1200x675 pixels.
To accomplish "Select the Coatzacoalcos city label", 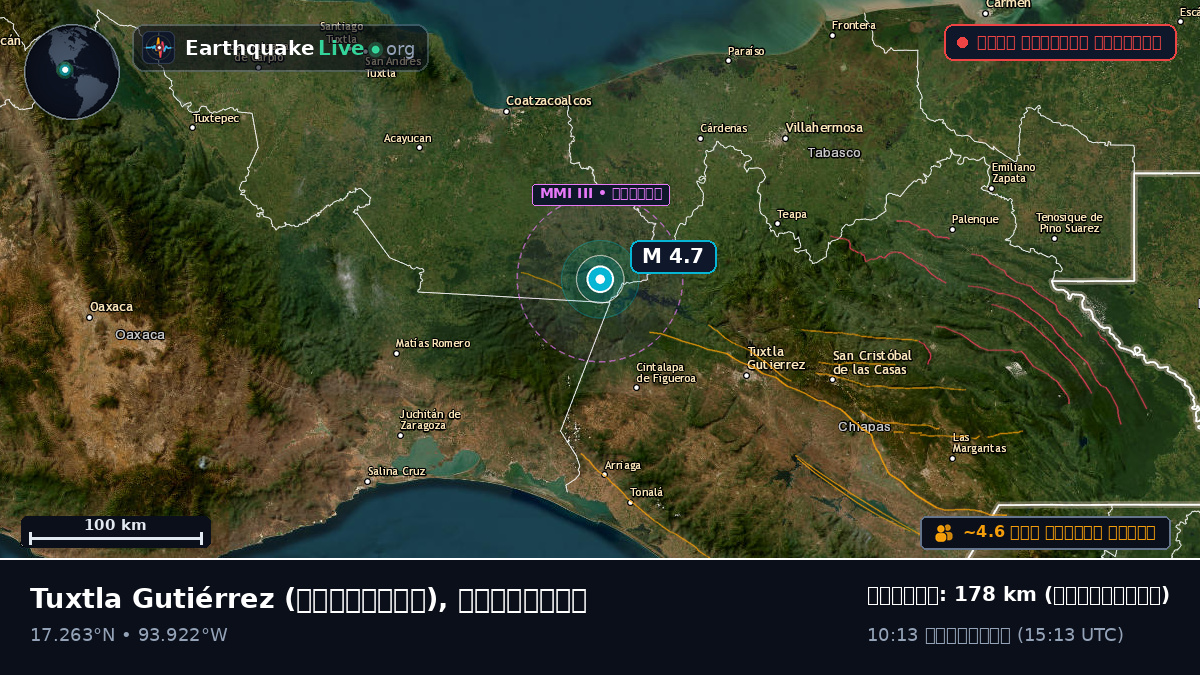I will [549, 101].
